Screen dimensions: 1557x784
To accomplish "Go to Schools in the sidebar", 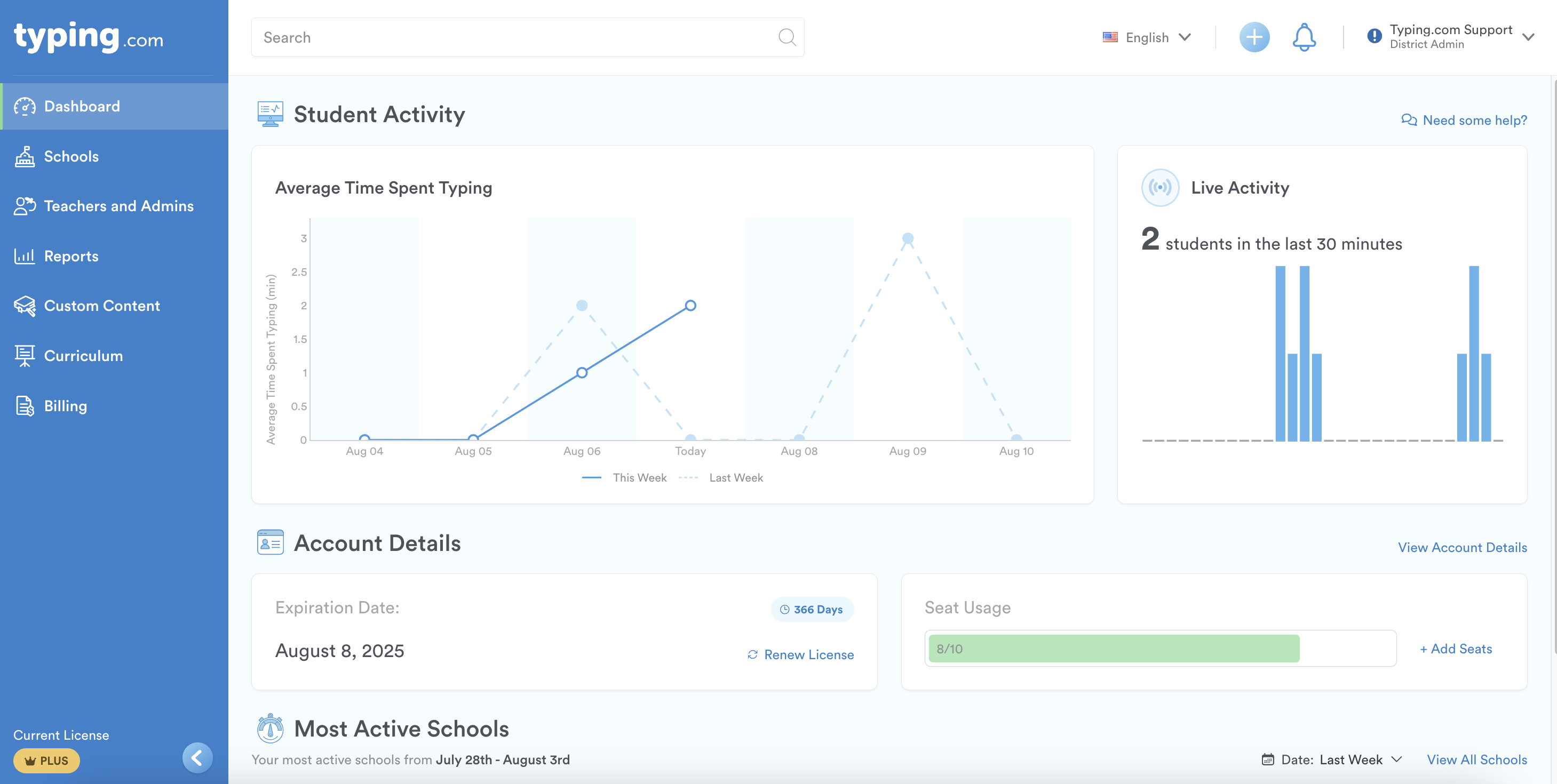I will [72, 156].
